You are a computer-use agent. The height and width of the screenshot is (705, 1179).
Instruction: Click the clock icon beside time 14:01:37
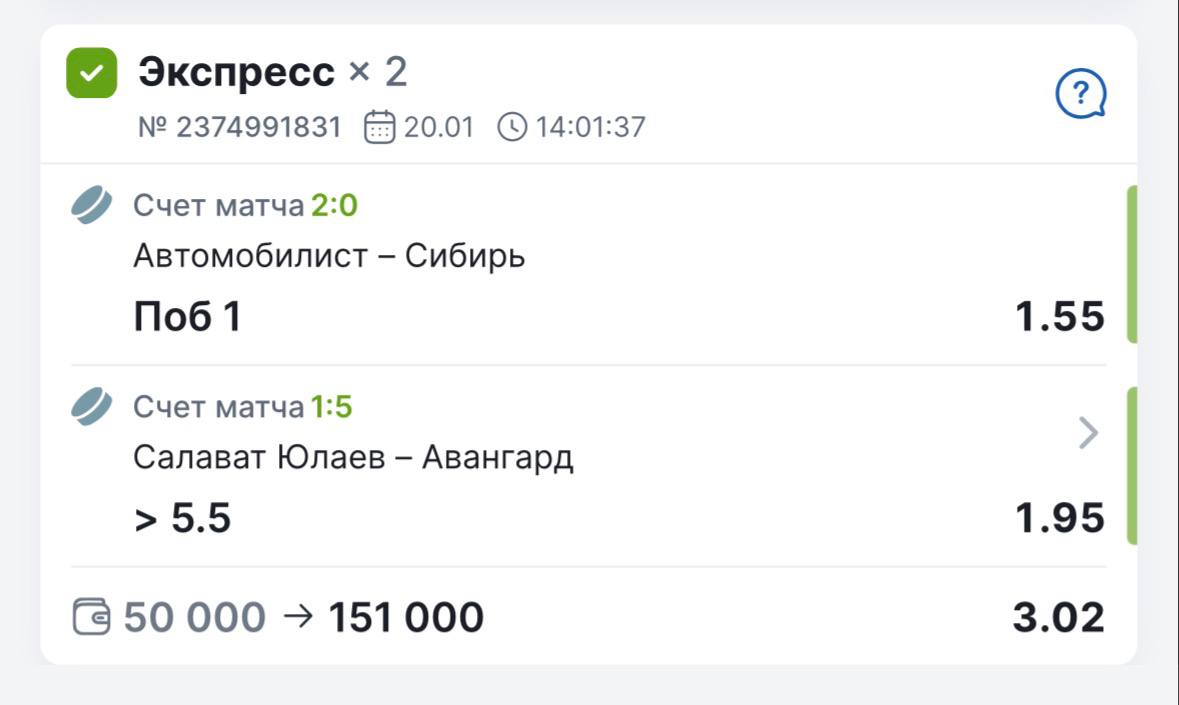click(511, 127)
